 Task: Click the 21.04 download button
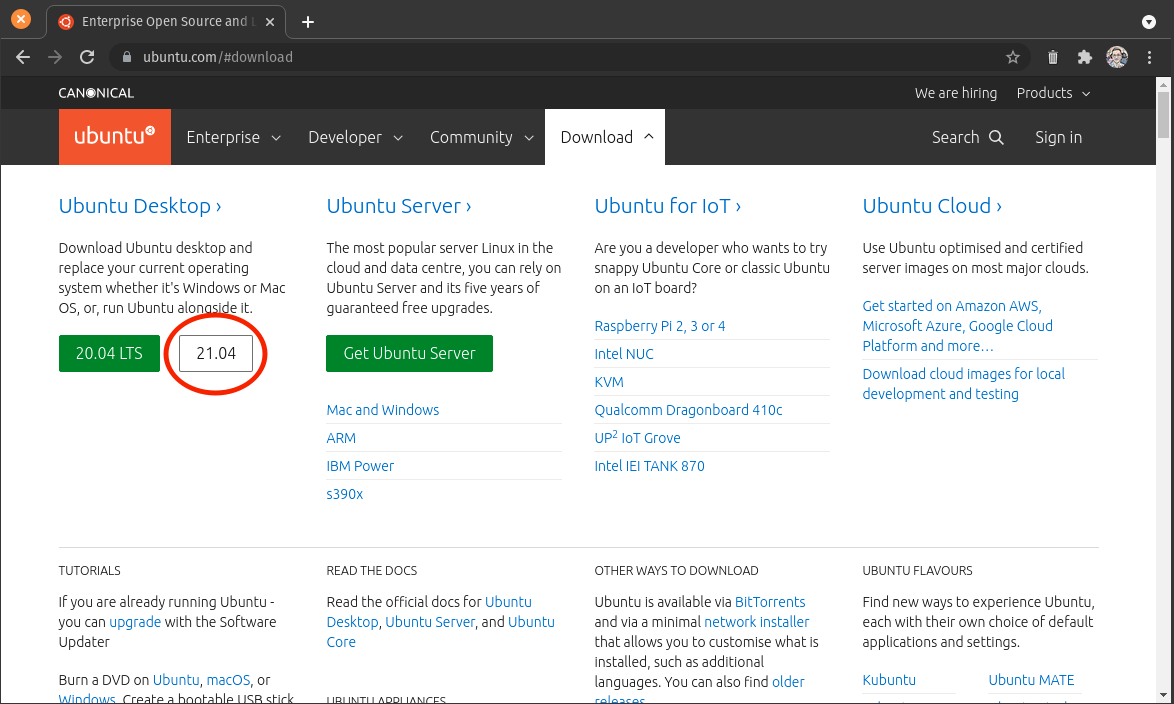click(x=216, y=353)
